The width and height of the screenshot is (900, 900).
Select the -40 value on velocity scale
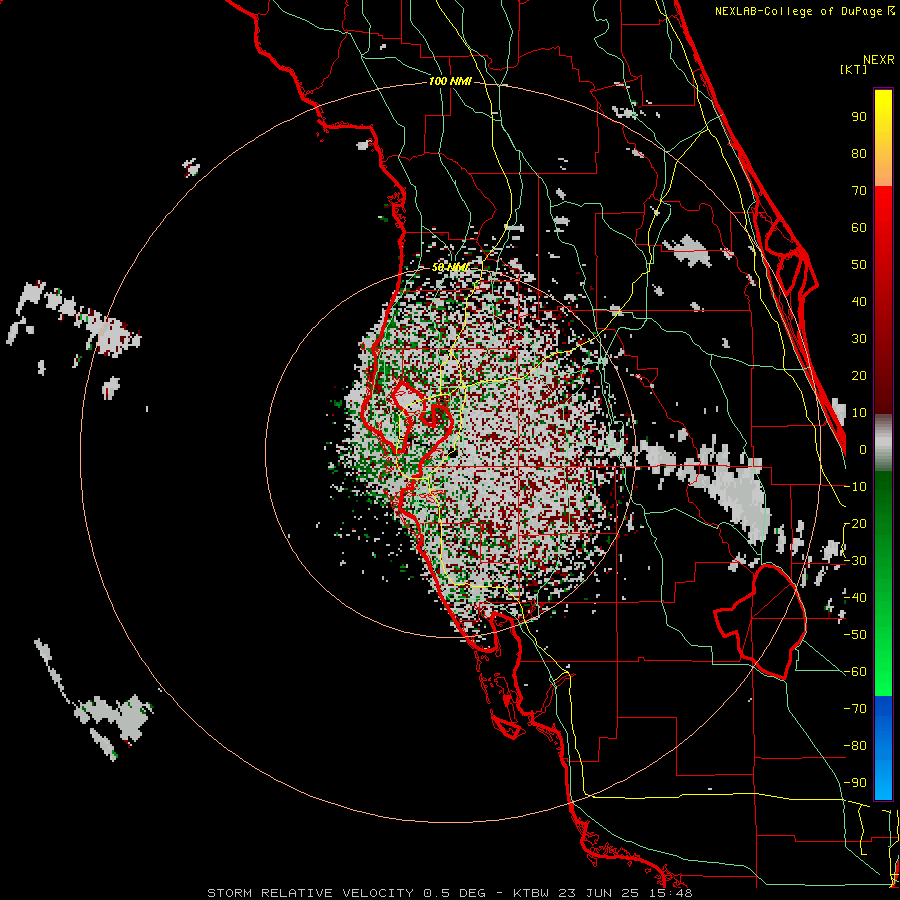point(855,598)
